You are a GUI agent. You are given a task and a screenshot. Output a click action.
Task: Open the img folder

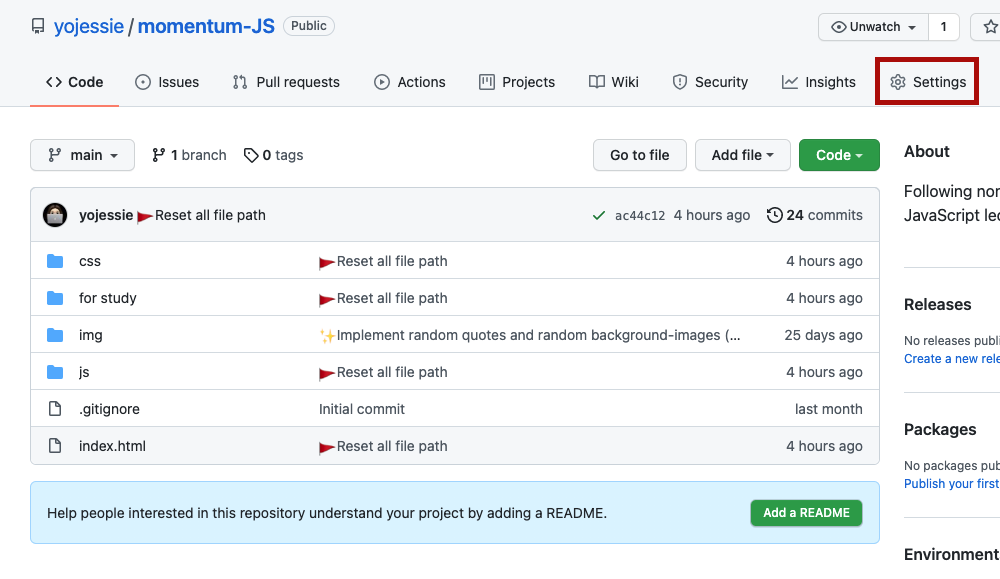91,335
